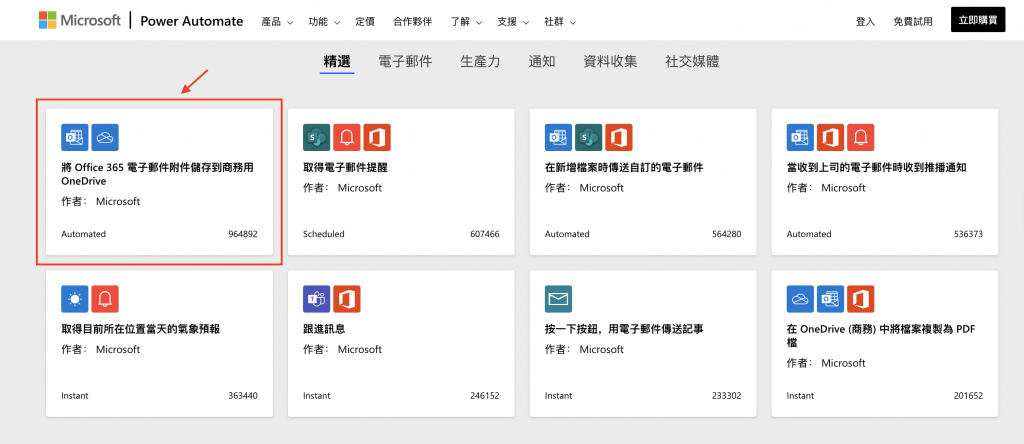Expand the 社群 dropdown menu
Screen dimensions: 1024x444
tap(560, 22)
